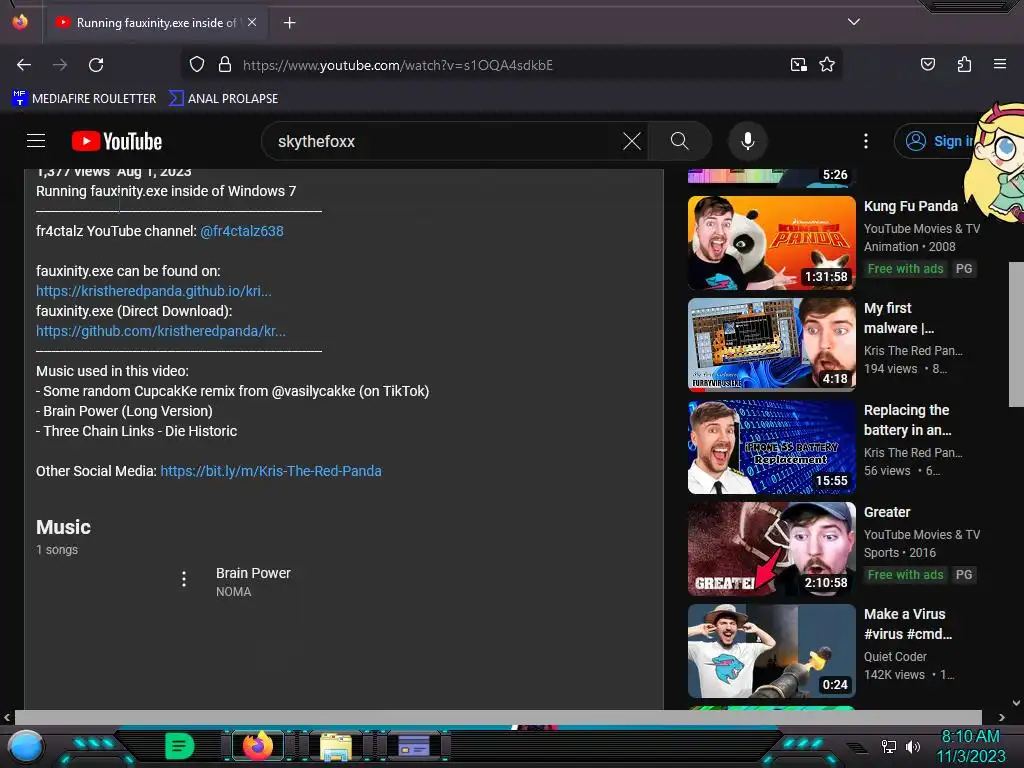1024x768 pixels.
Task: Open the Pocket save icon
Action: [927, 64]
